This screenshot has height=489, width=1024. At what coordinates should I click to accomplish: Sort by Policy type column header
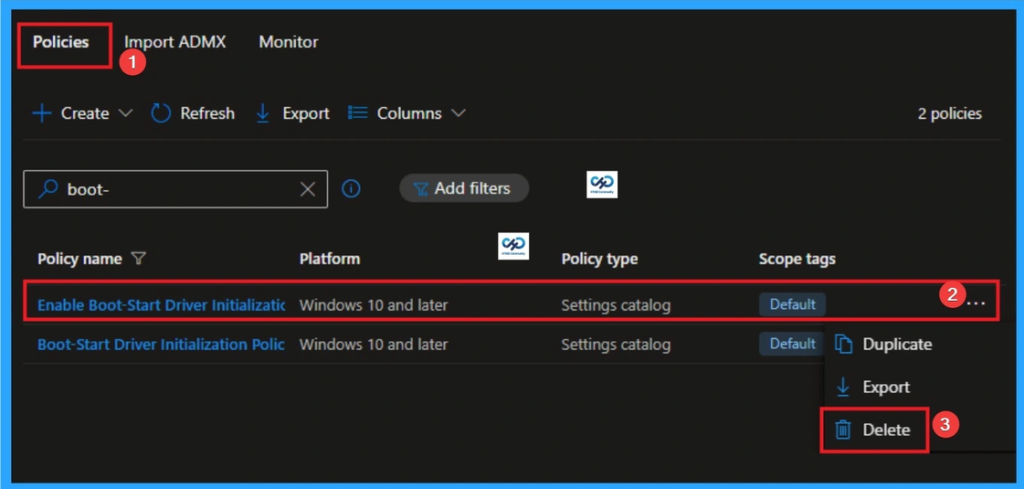[x=600, y=259]
